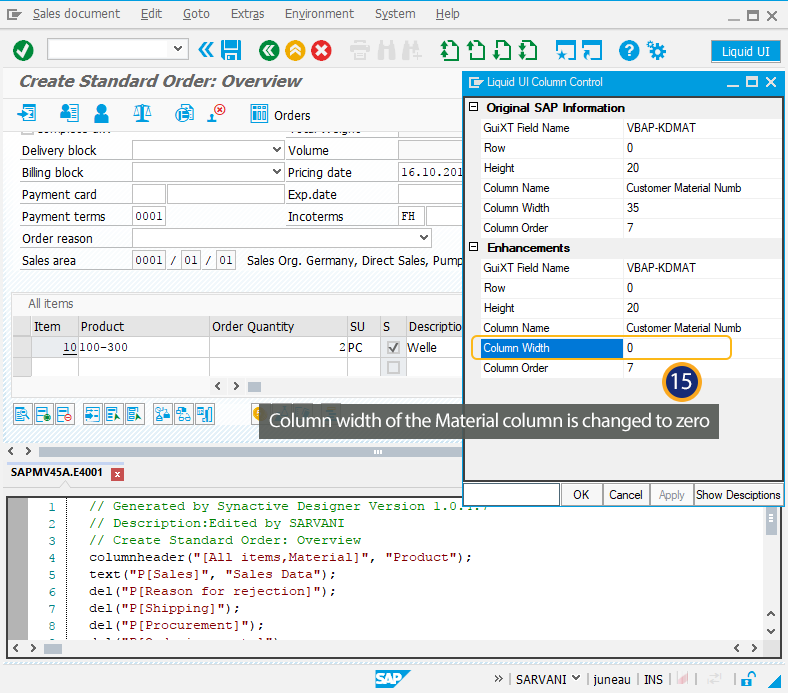Click the Last Page icon

pyautogui.click(x=528, y=50)
